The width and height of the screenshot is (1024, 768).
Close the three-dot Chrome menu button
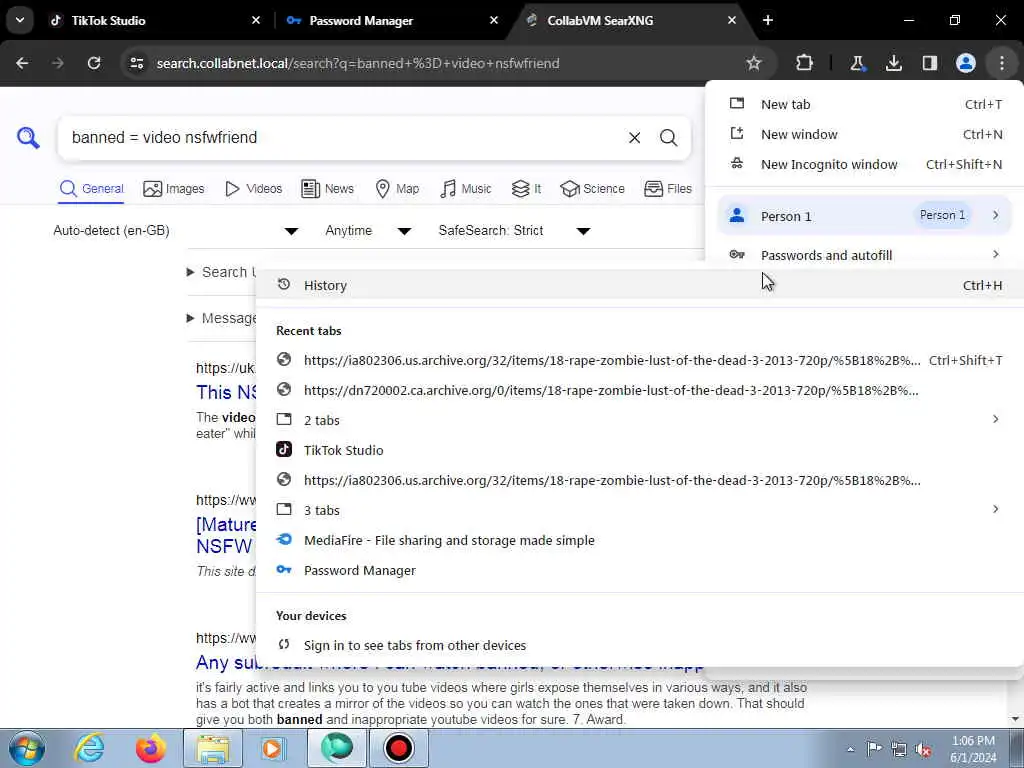click(1002, 63)
